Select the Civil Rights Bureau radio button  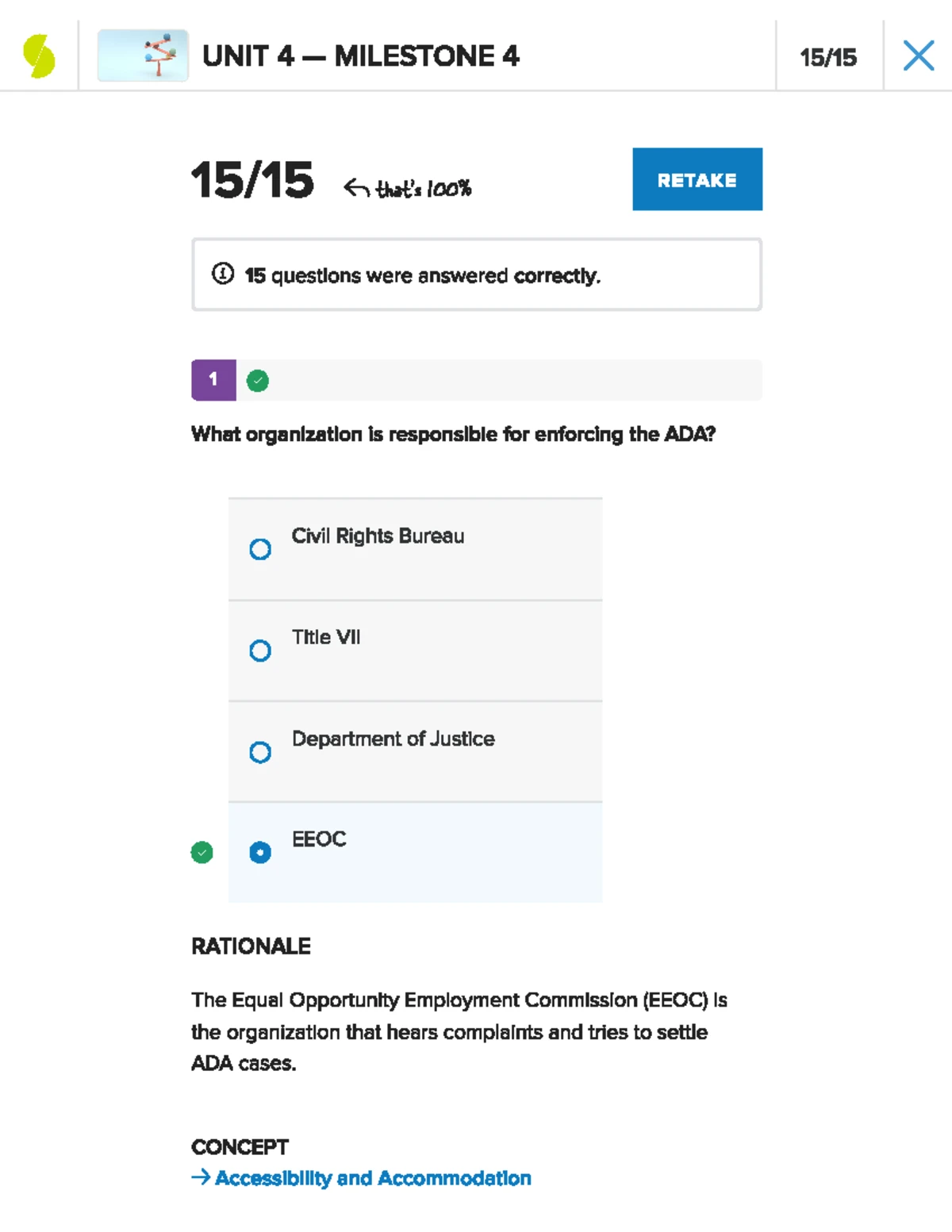(259, 549)
